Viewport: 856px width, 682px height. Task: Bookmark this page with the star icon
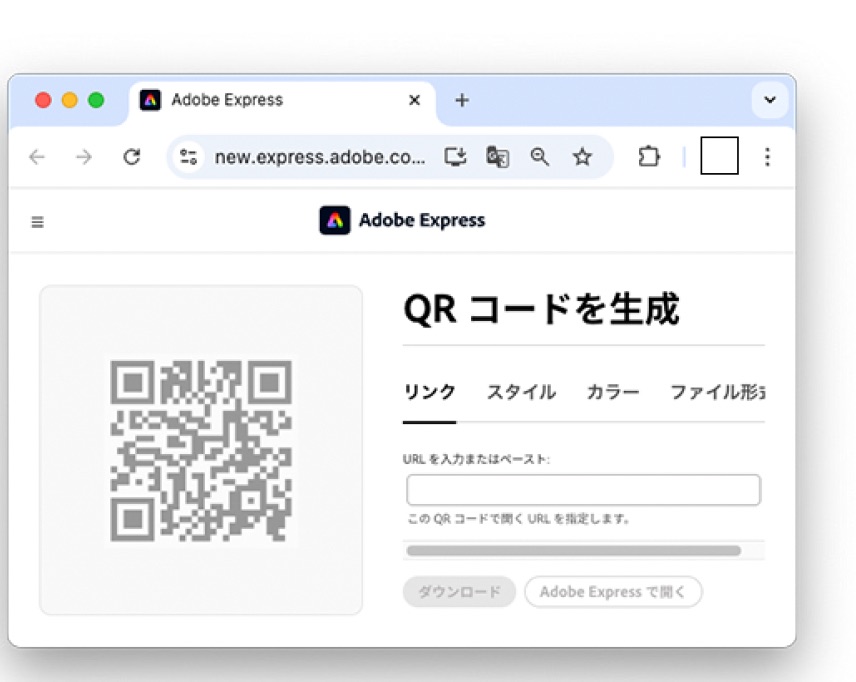click(582, 157)
